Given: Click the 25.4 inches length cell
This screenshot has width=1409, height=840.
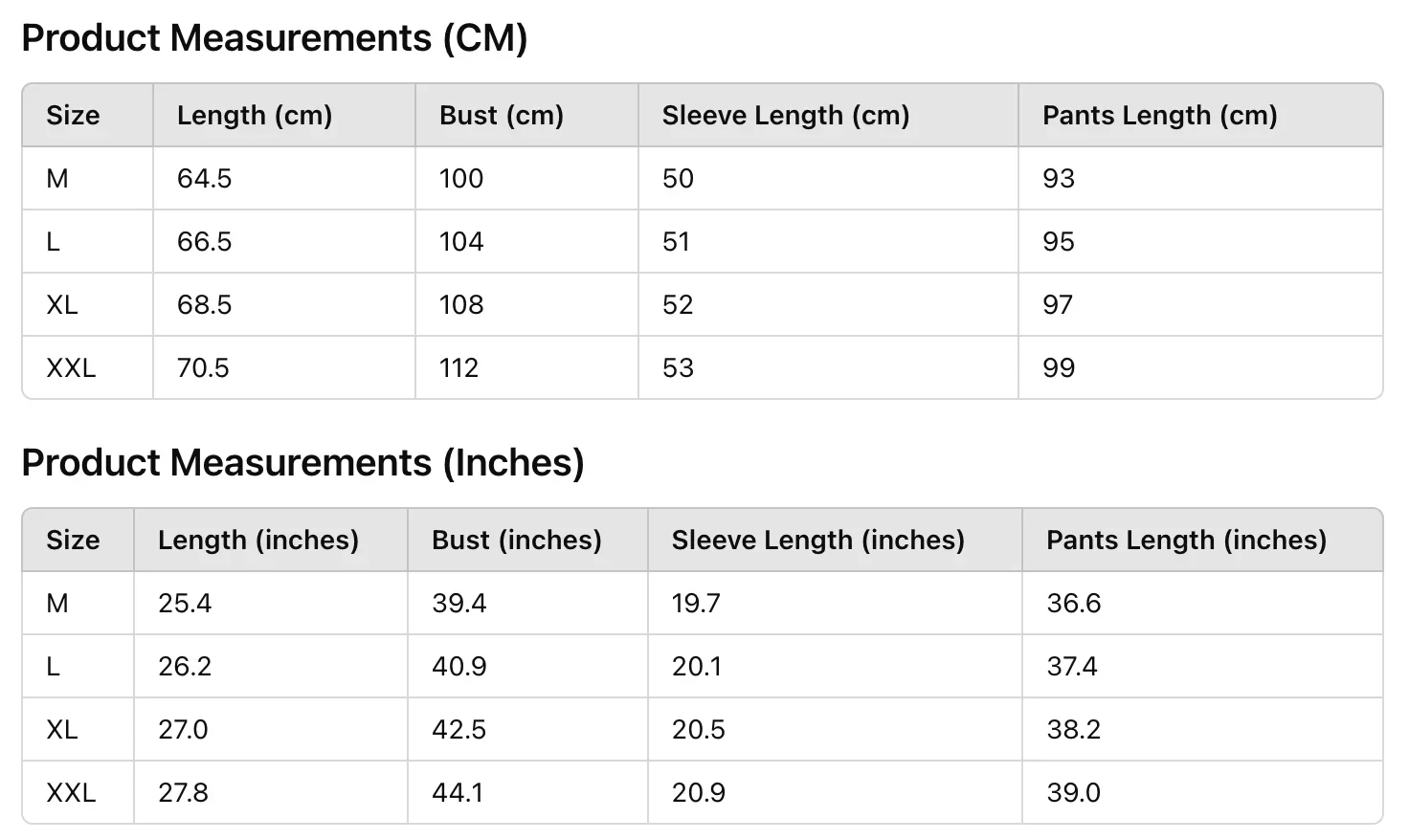Looking at the screenshot, I should [x=271, y=604].
